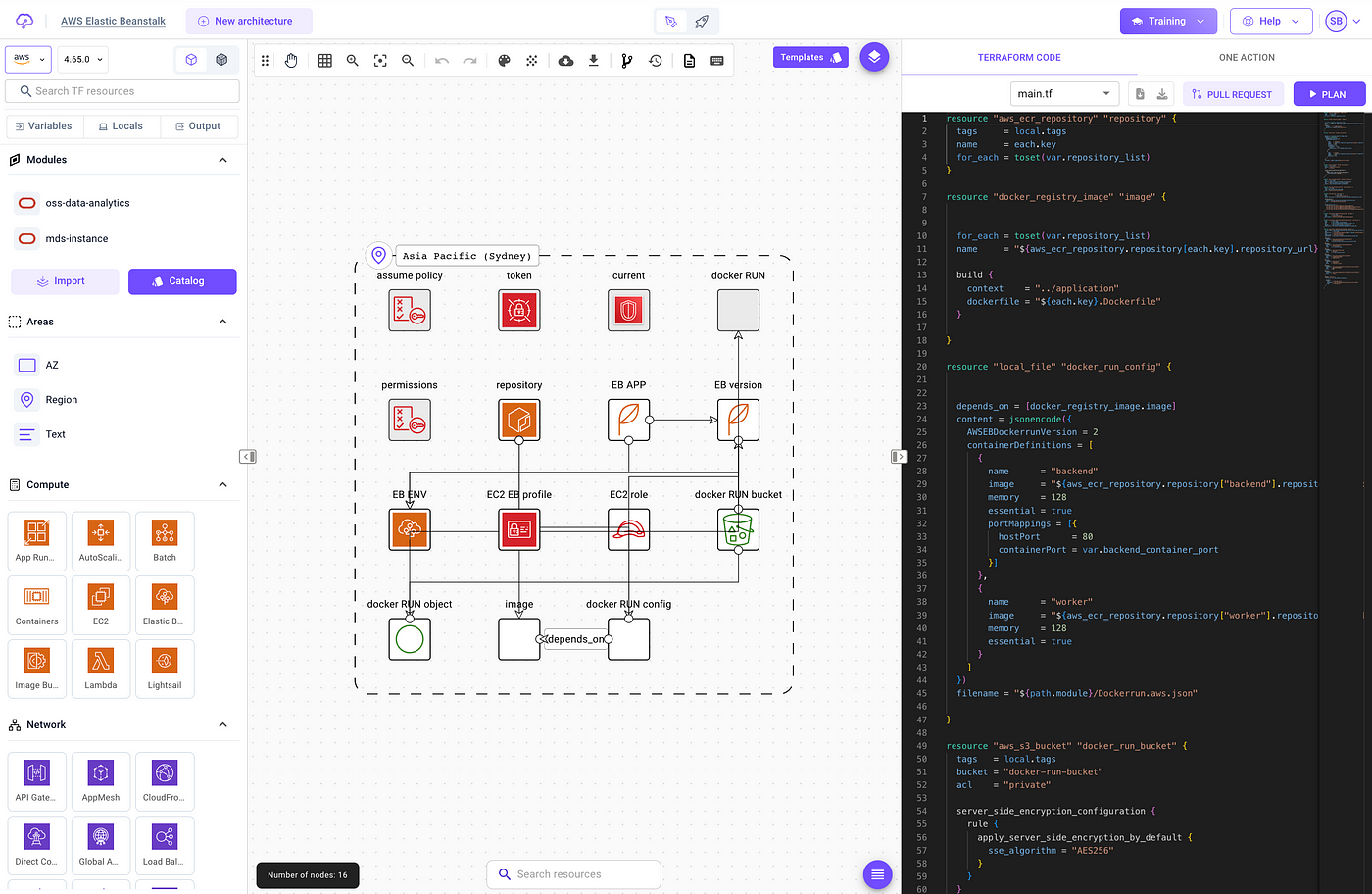Switch to design pen mode toggle

[670, 21]
